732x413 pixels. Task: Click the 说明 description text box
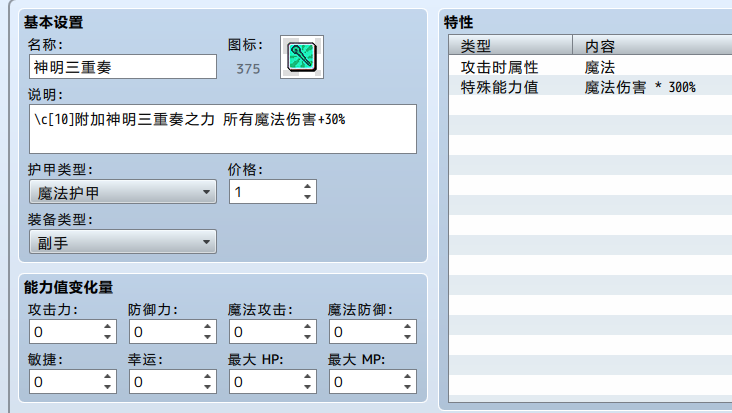coord(223,129)
